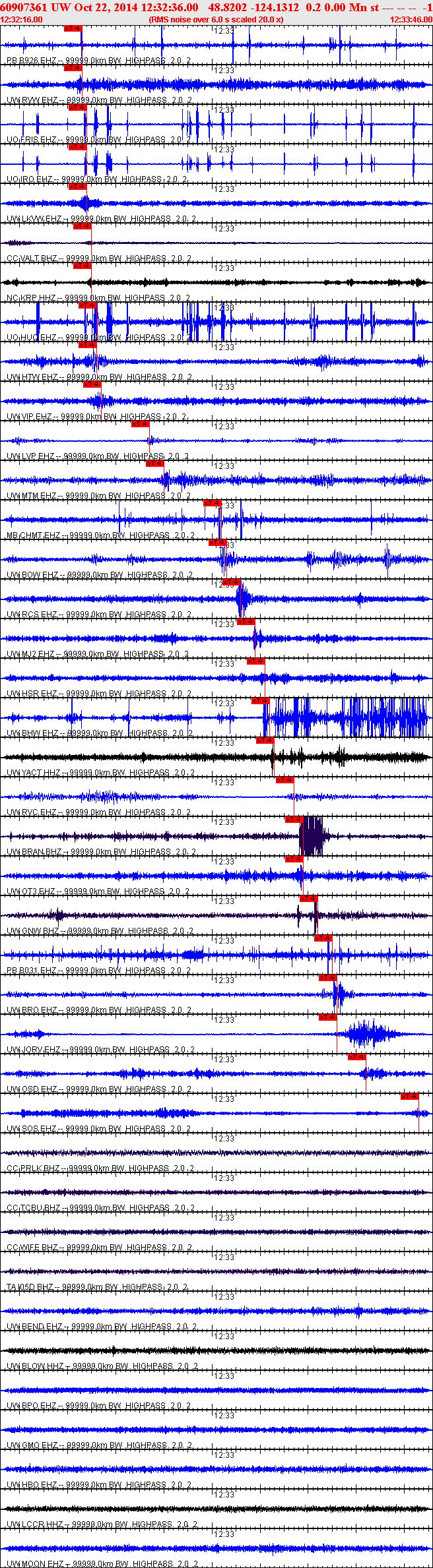The image size is (433, 1568).
Task: Click the red pick flag on UW OSD trace
Action: pyautogui.click(x=356, y=1057)
